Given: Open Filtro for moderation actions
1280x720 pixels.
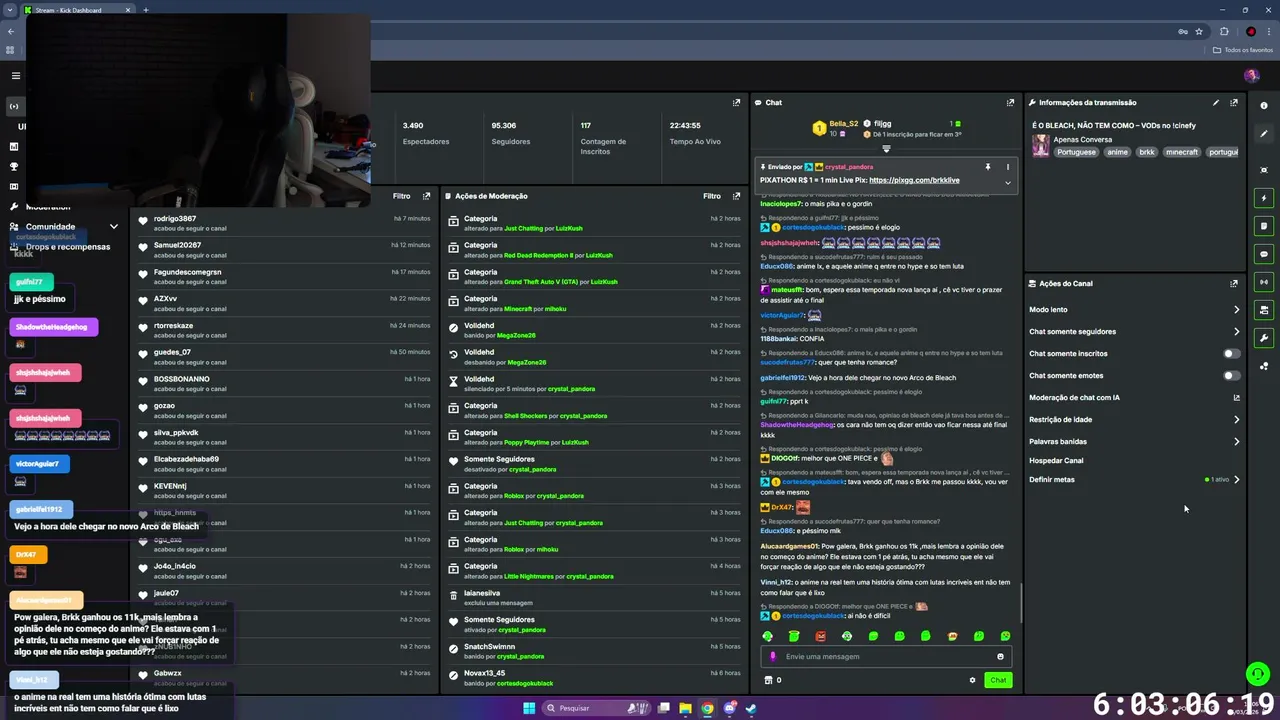Looking at the screenshot, I should pyautogui.click(x=712, y=196).
